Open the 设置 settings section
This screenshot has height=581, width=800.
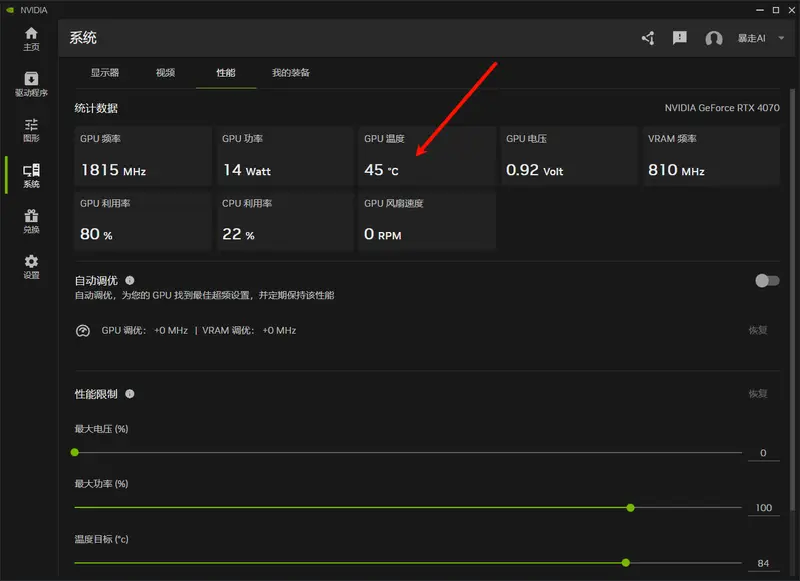[31, 267]
